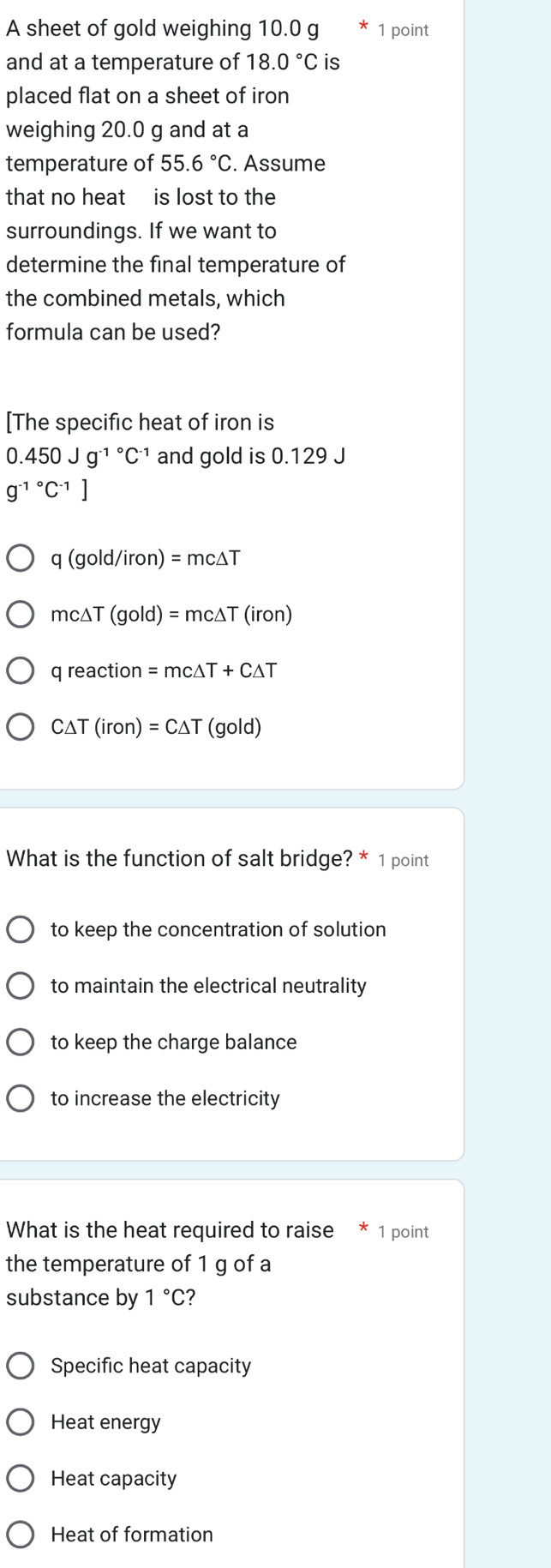Click the salt bridge question title
Screen dimensions: 551x1568
coord(179,859)
